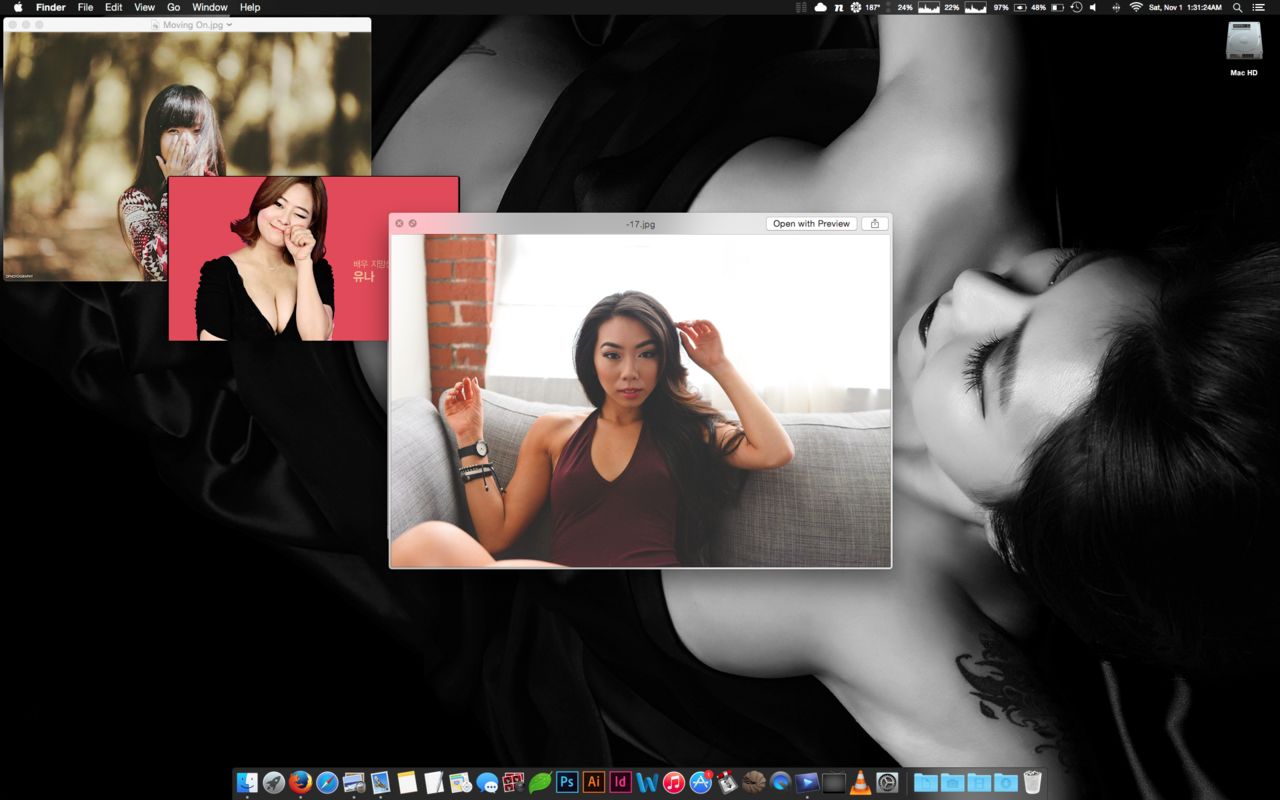The image size is (1280, 800).
Task: Open Notification Center list icon
Action: point(1259,7)
